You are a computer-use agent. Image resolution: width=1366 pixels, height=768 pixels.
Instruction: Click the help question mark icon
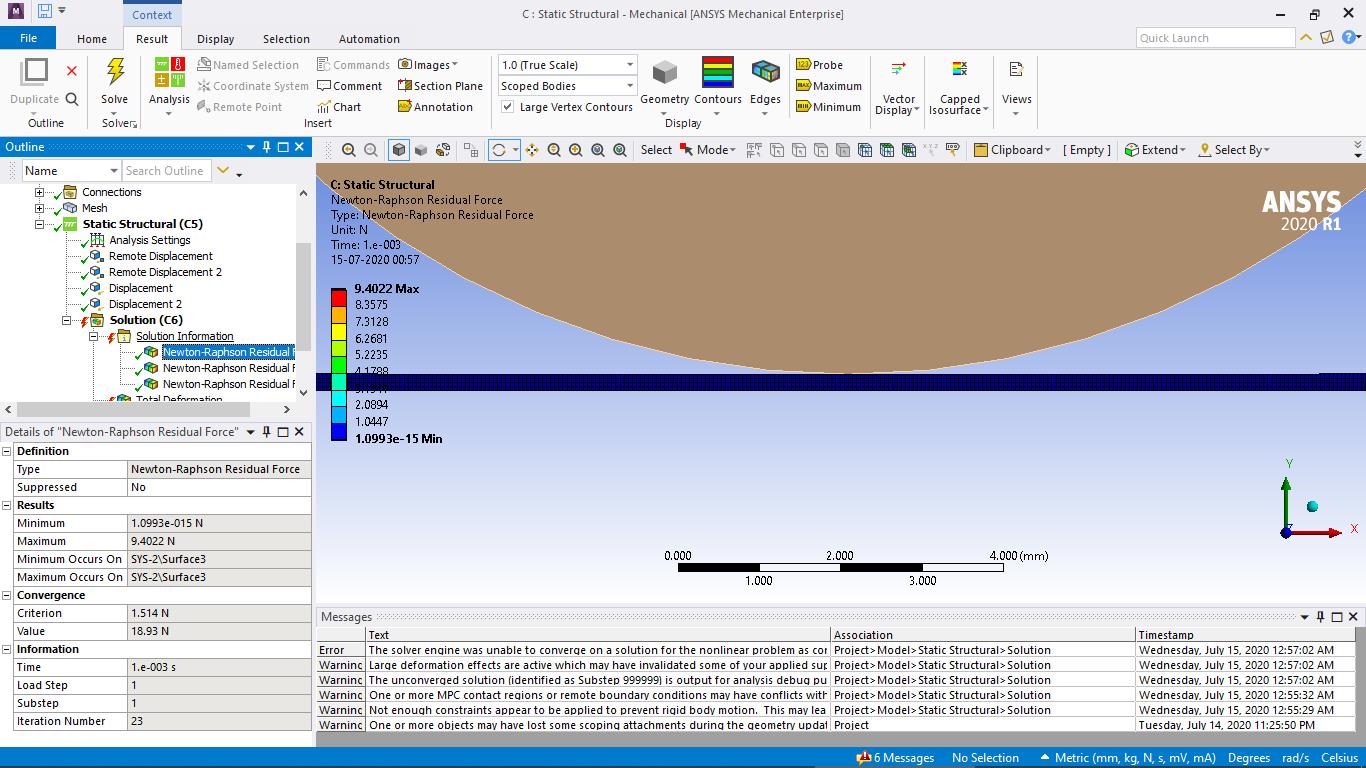point(1349,38)
